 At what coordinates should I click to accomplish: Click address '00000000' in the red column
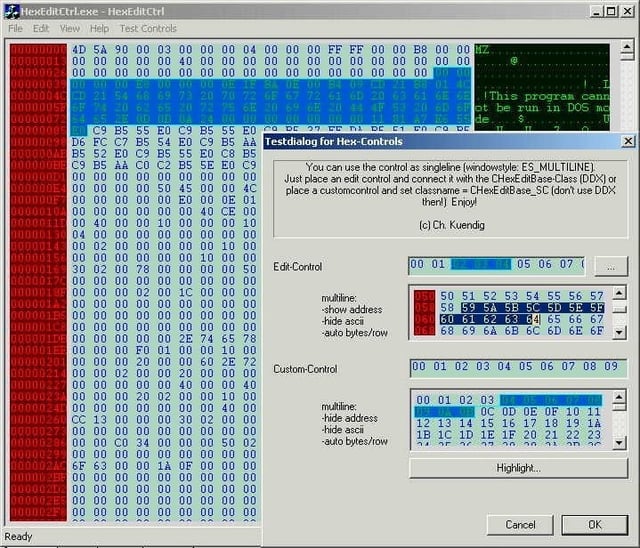coord(38,50)
